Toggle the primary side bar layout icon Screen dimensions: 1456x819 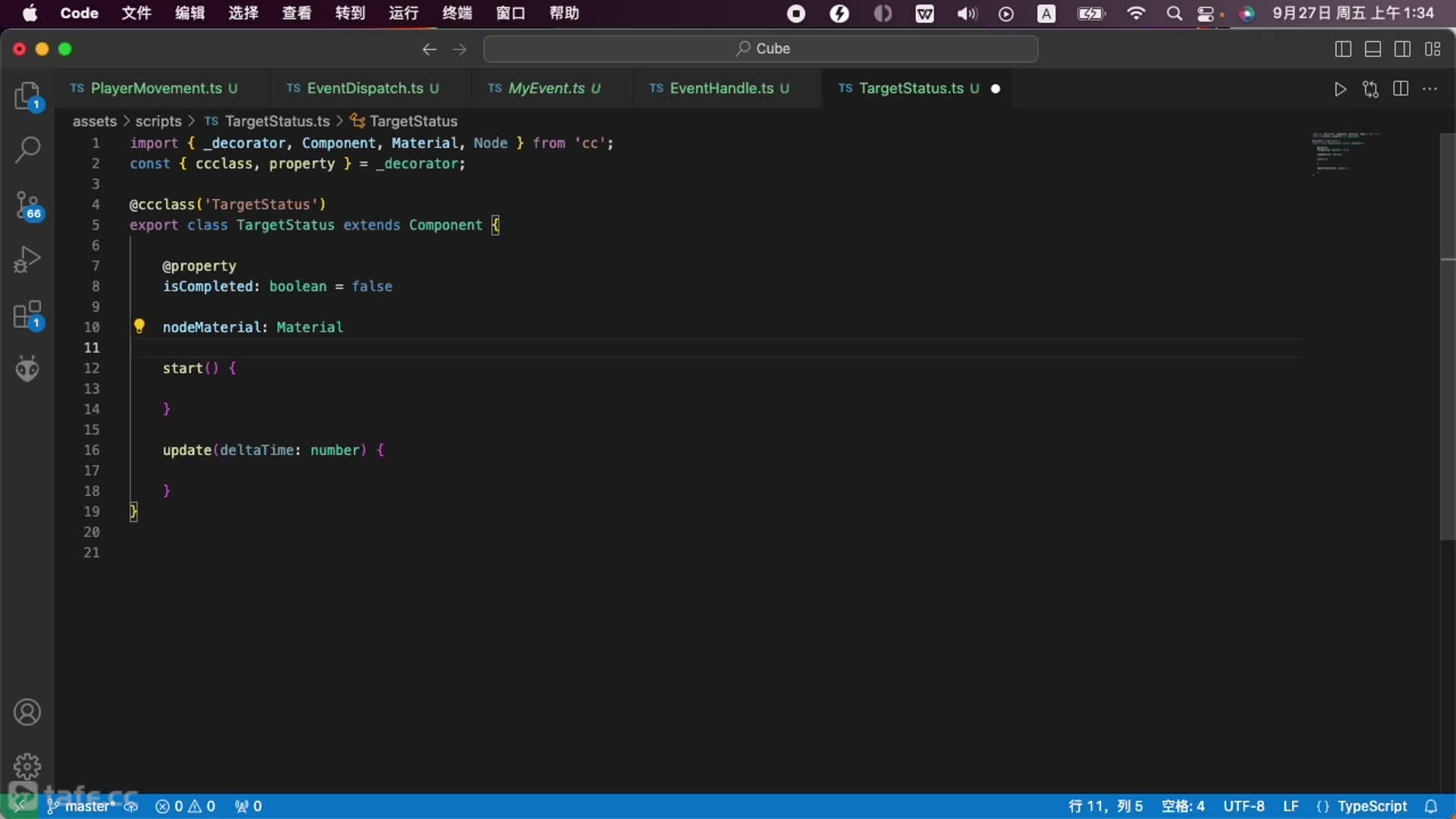[x=1343, y=49]
